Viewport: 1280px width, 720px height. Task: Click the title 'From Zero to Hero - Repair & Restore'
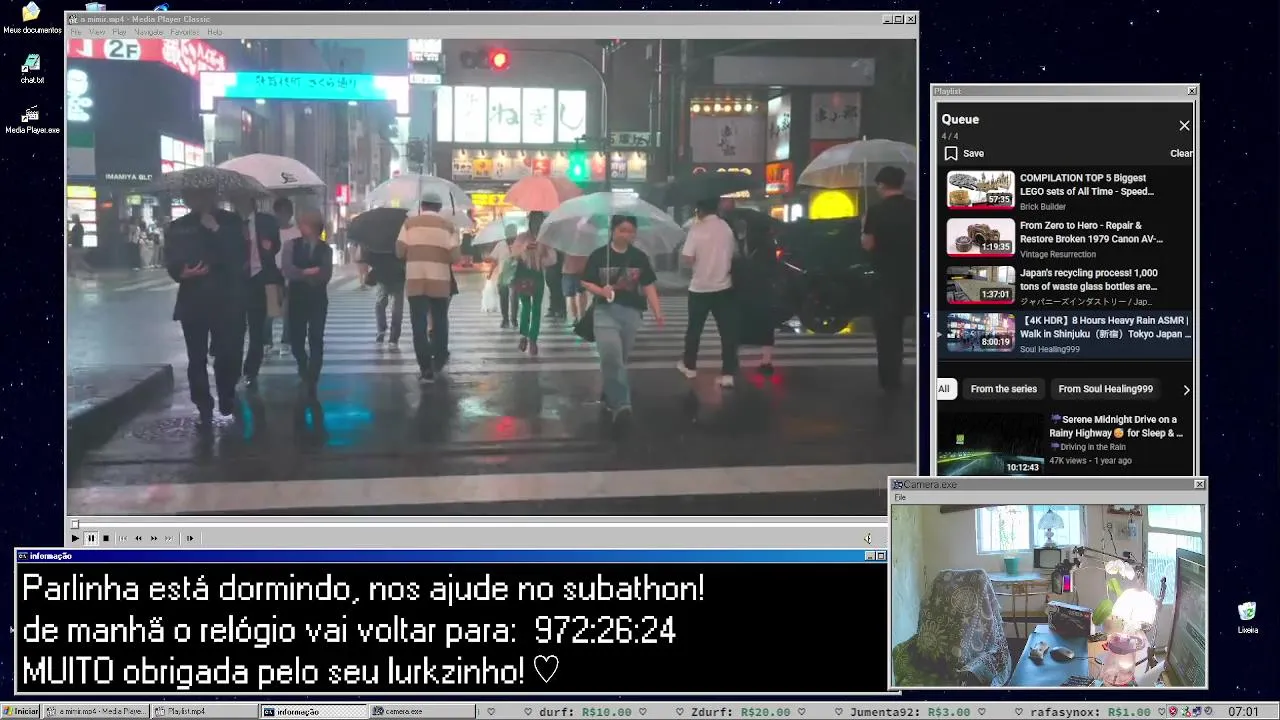[x=1091, y=232]
